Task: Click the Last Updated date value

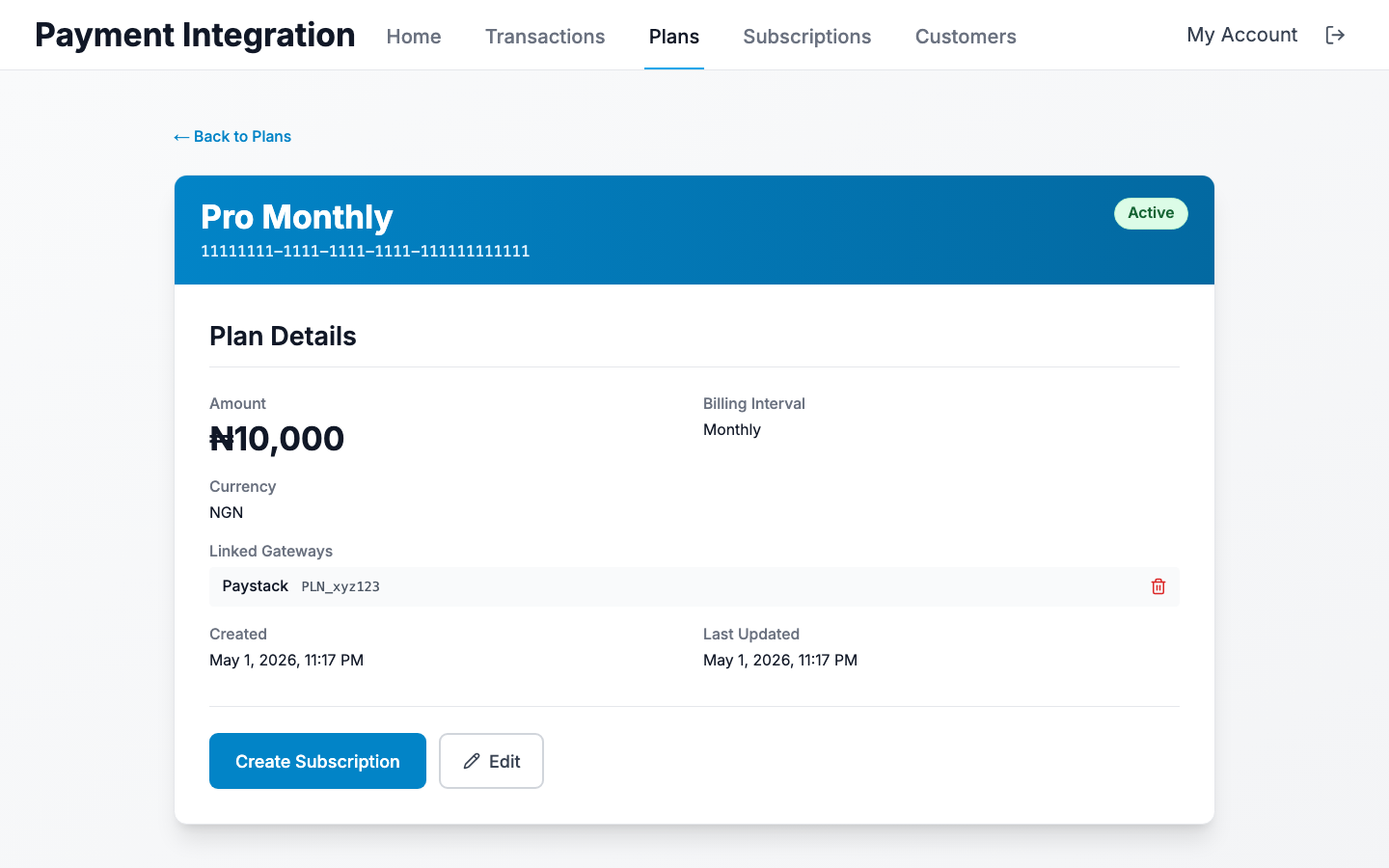Action: [780, 660]
